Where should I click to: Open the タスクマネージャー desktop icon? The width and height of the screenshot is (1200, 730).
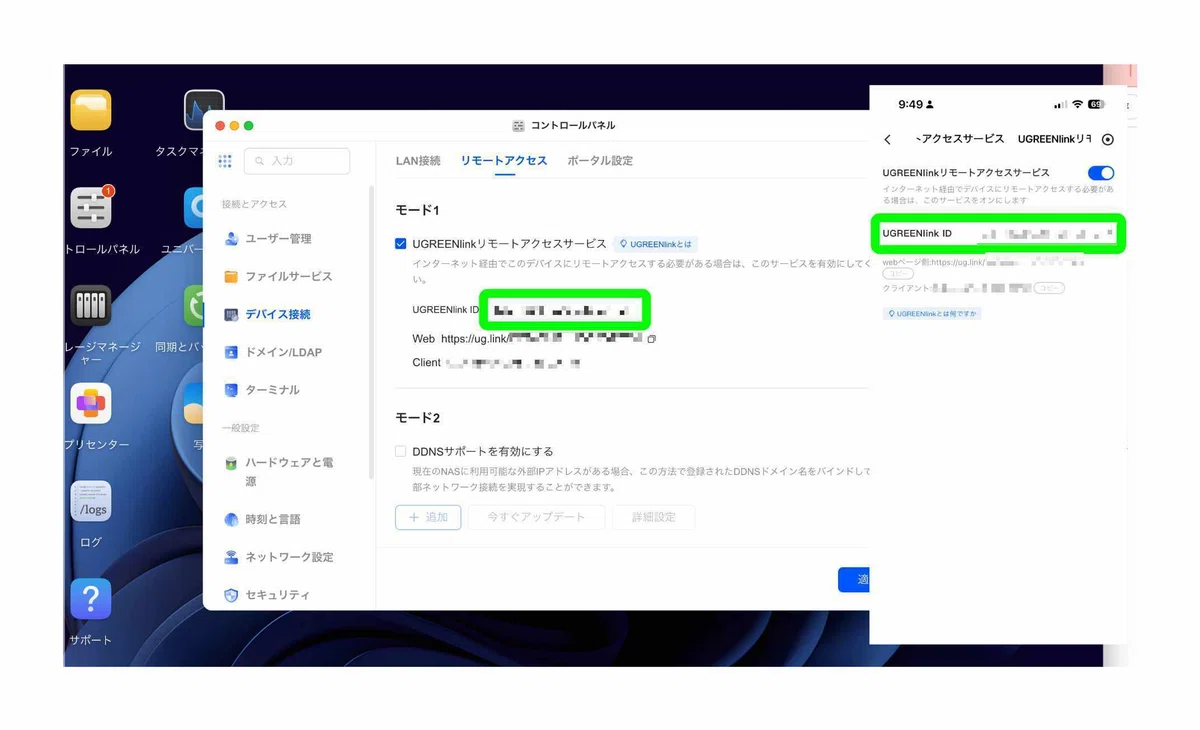(203, 110)
